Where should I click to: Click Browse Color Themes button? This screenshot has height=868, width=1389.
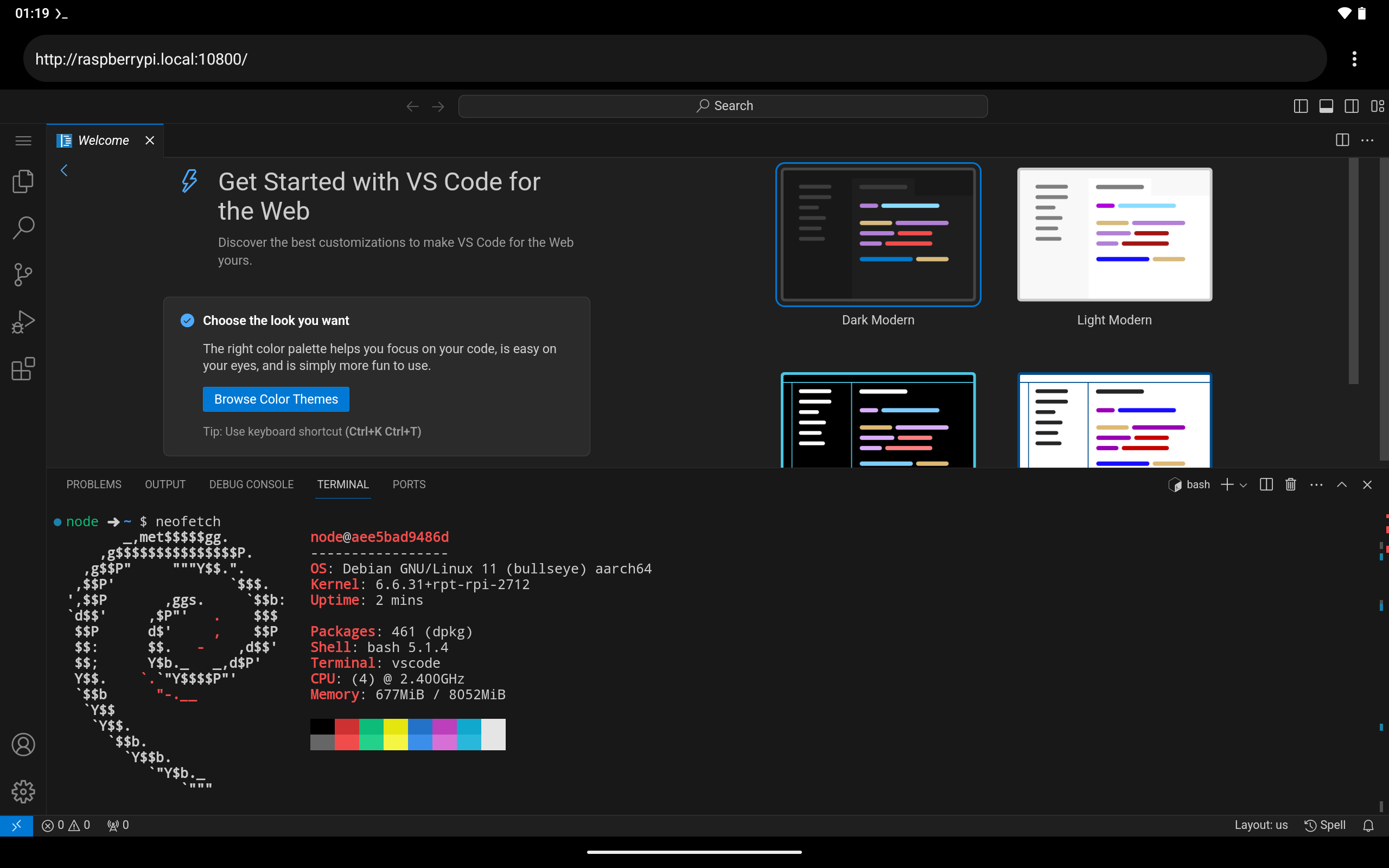[276, 399]
